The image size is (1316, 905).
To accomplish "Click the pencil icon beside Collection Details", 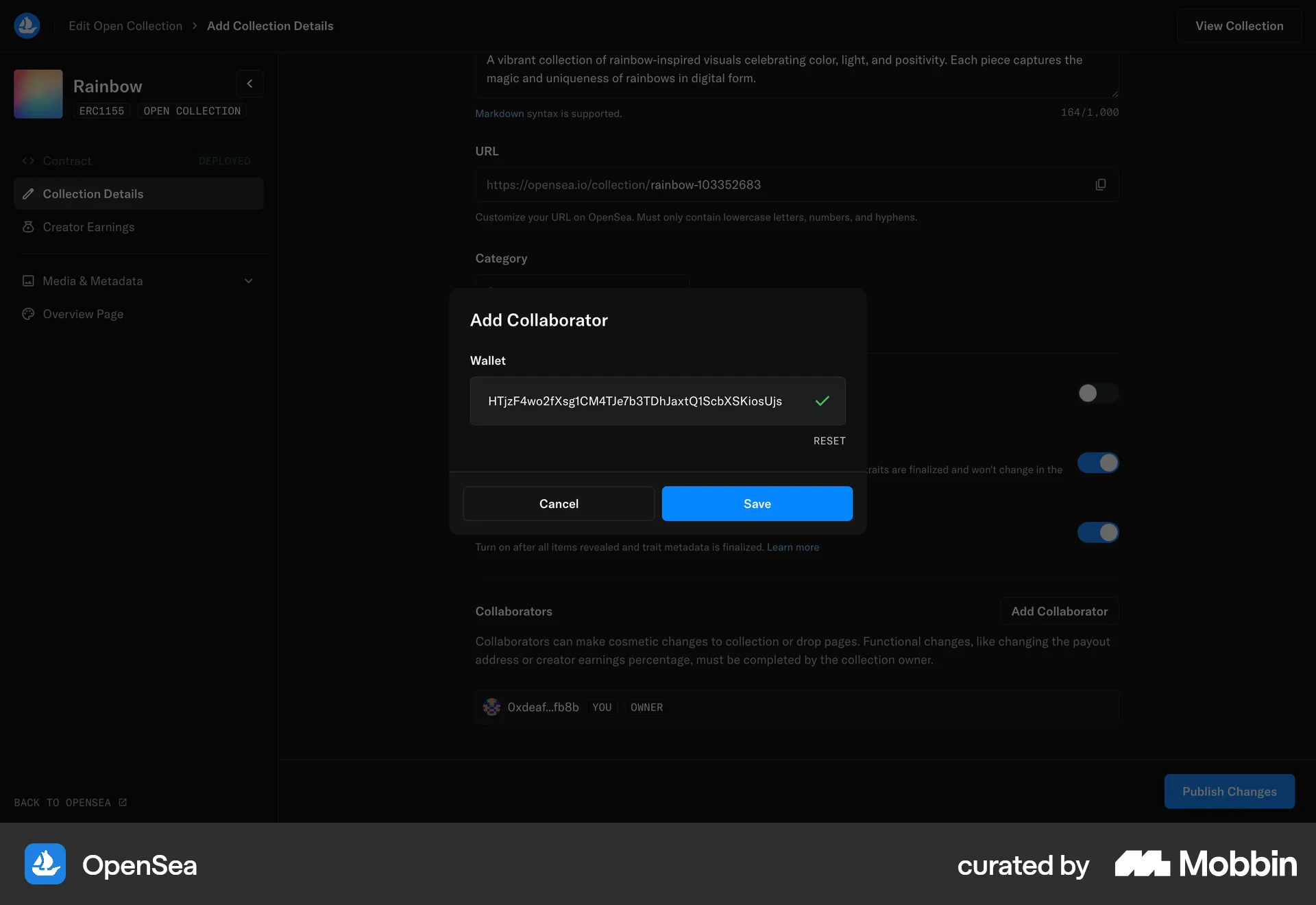I will (28, 193).
